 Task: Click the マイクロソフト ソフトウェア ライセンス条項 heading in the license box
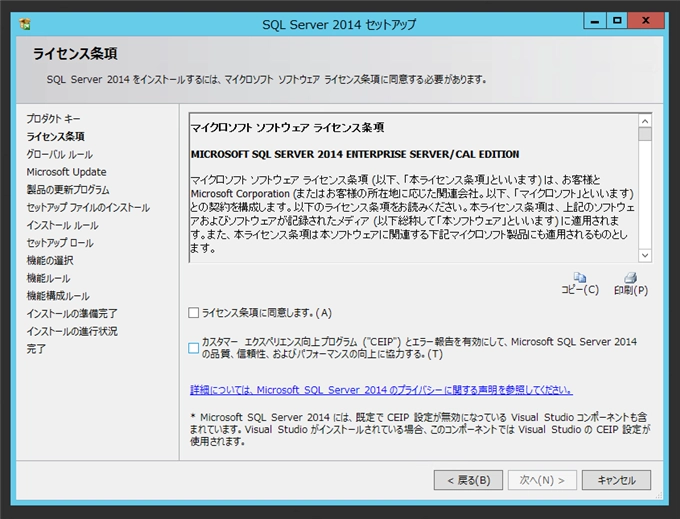click(288, 127)
